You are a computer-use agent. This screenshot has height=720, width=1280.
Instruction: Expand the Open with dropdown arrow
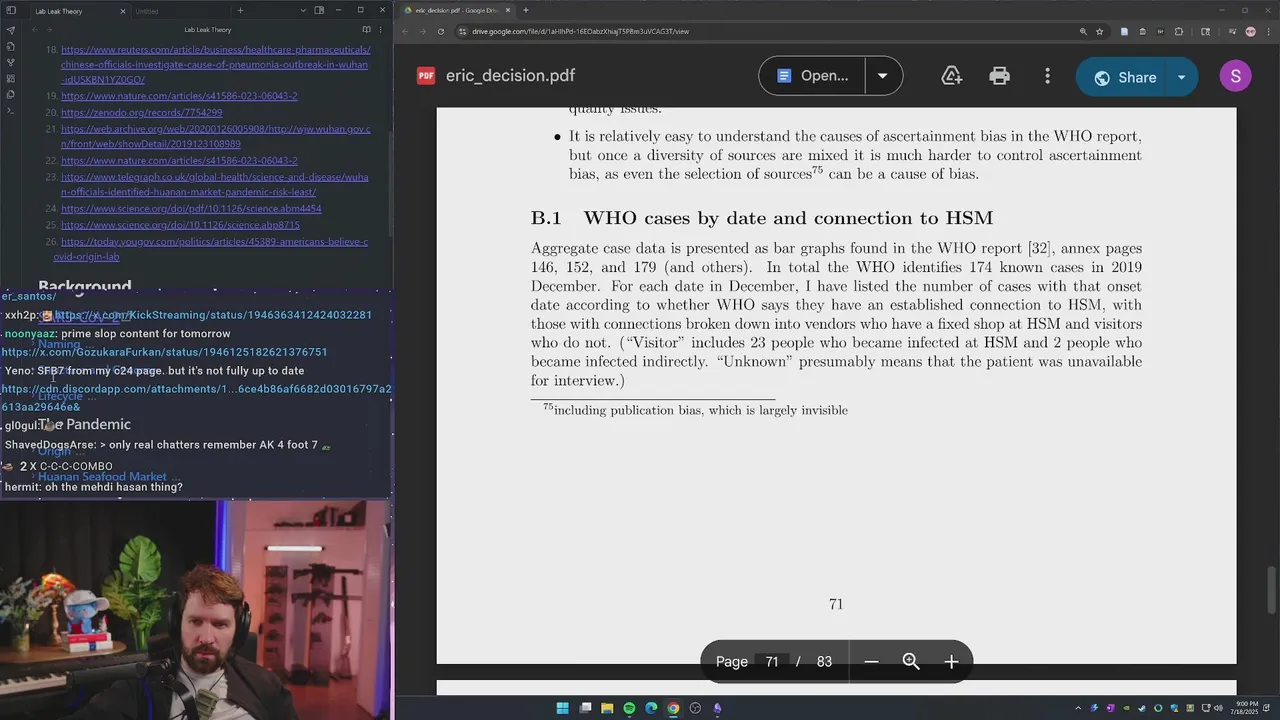click(882, 76)
